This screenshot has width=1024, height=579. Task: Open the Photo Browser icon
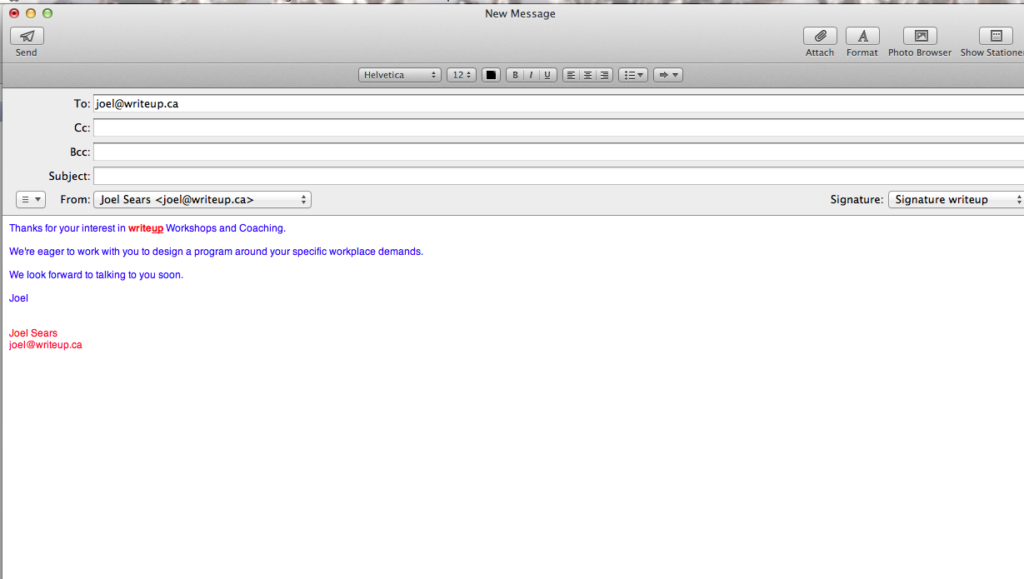coord(920,36)
